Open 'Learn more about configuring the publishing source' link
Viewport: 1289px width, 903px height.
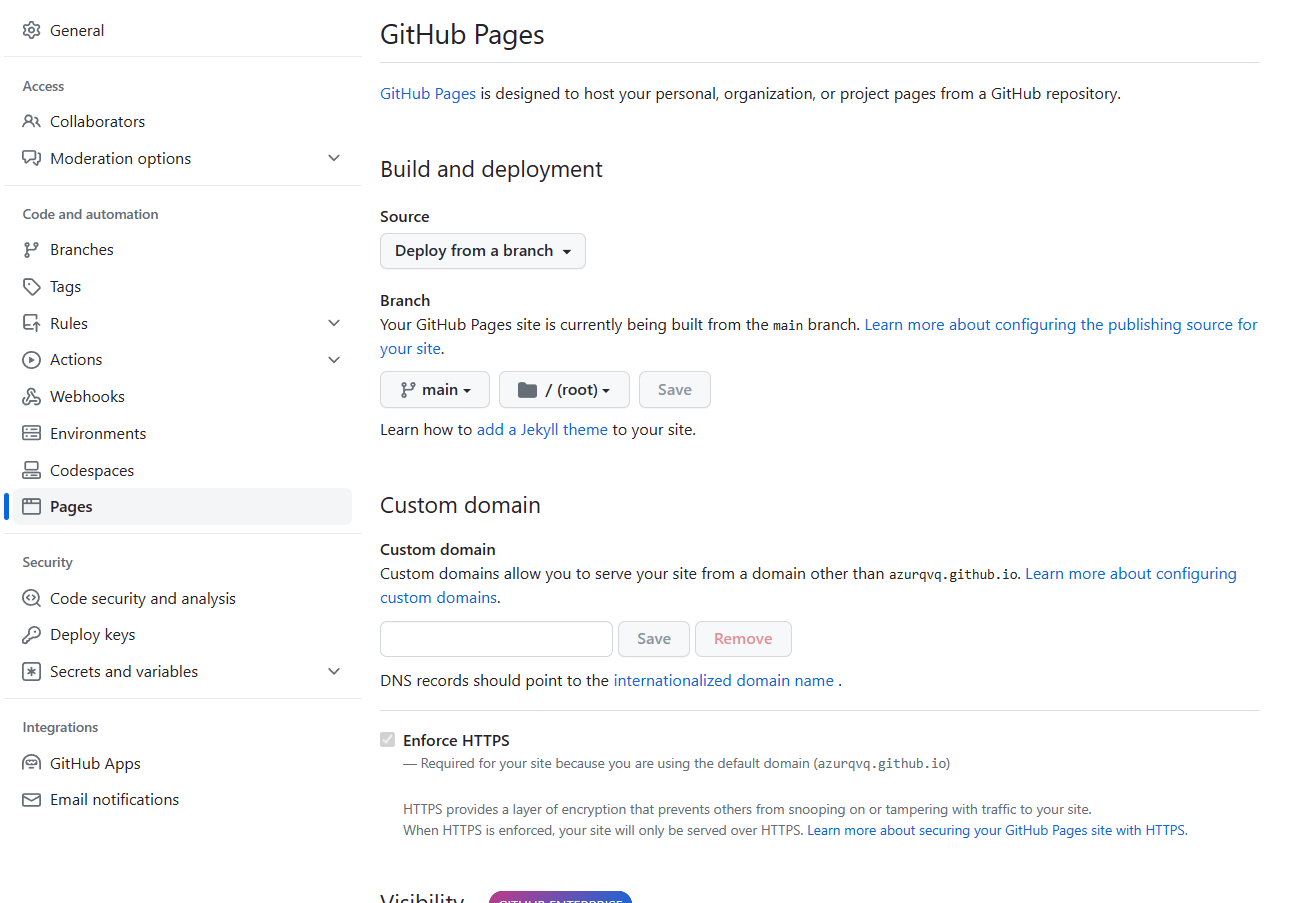click(x=1061, y=325)
